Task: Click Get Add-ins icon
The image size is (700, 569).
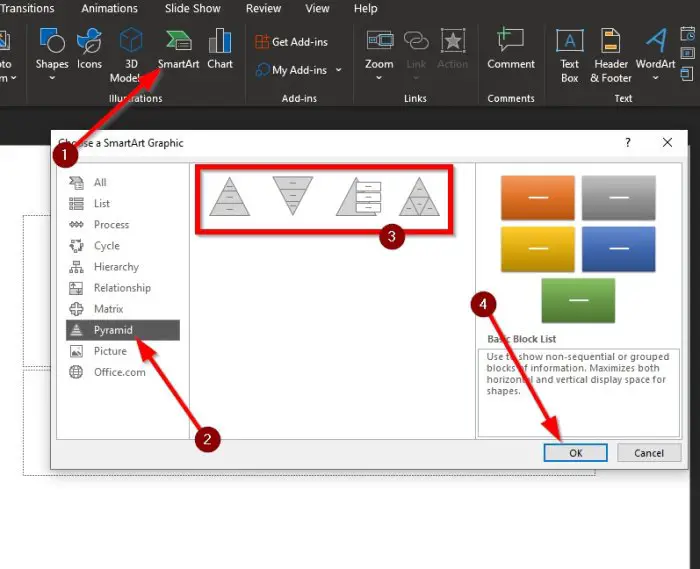Action: pos(262,42)
